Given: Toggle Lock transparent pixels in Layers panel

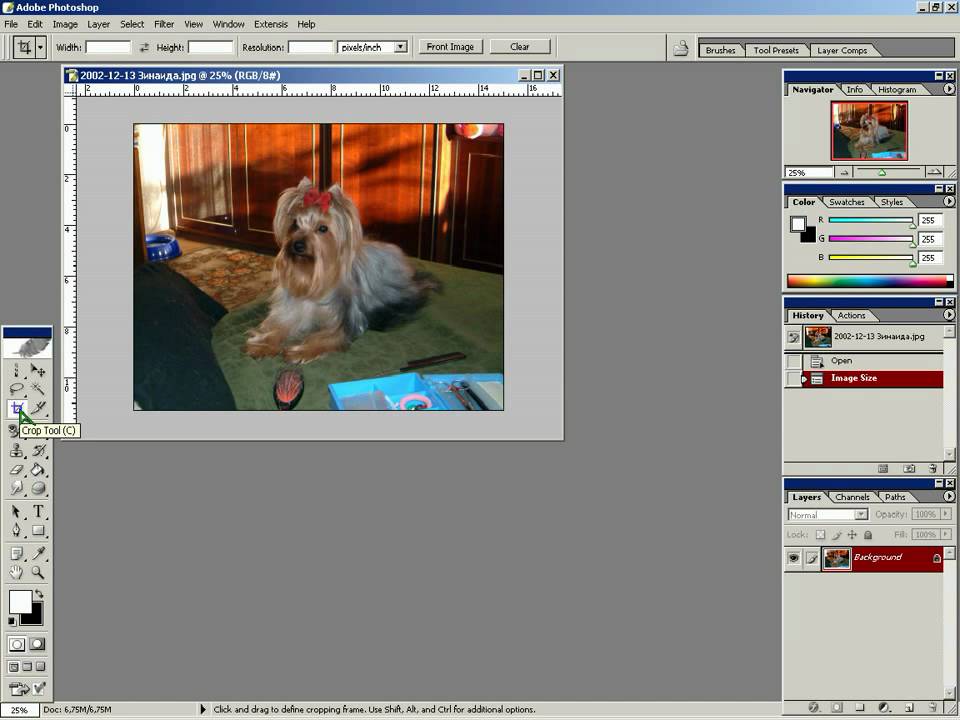Looking at the screenshot, I should click(x=820, y=534).
